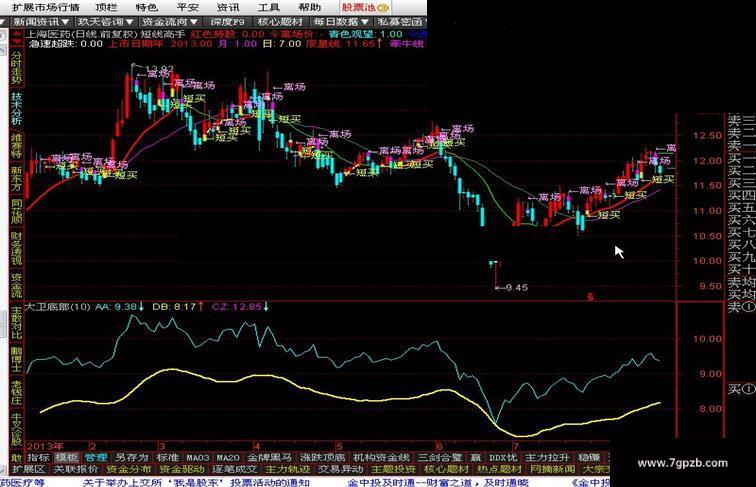Click the 13.92 high price label

(159, 69)
